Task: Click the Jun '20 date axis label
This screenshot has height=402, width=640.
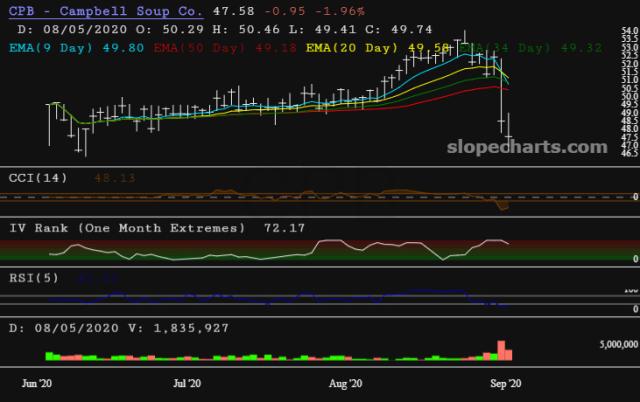Action: [39, 383]
